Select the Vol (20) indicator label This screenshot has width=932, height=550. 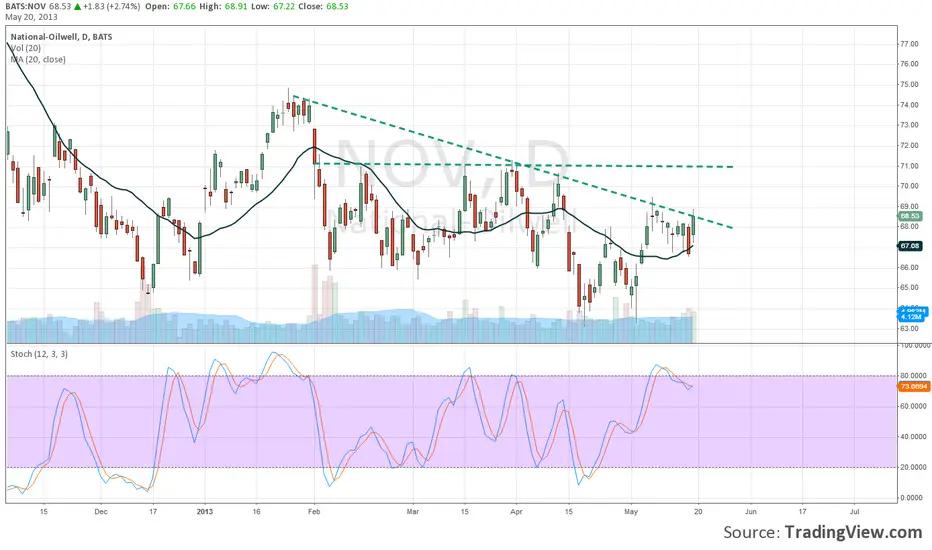pyautogui.click(x=26, y=48)
